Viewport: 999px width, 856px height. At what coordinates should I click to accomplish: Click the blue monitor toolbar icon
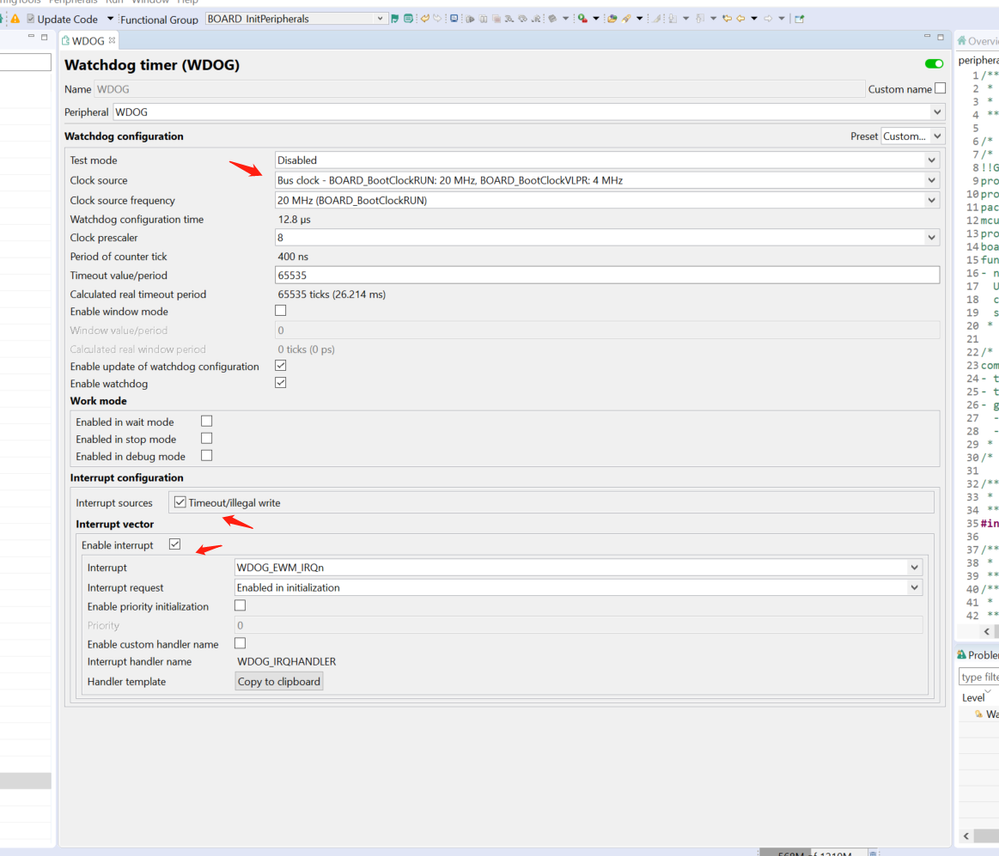tap(454, 18)
